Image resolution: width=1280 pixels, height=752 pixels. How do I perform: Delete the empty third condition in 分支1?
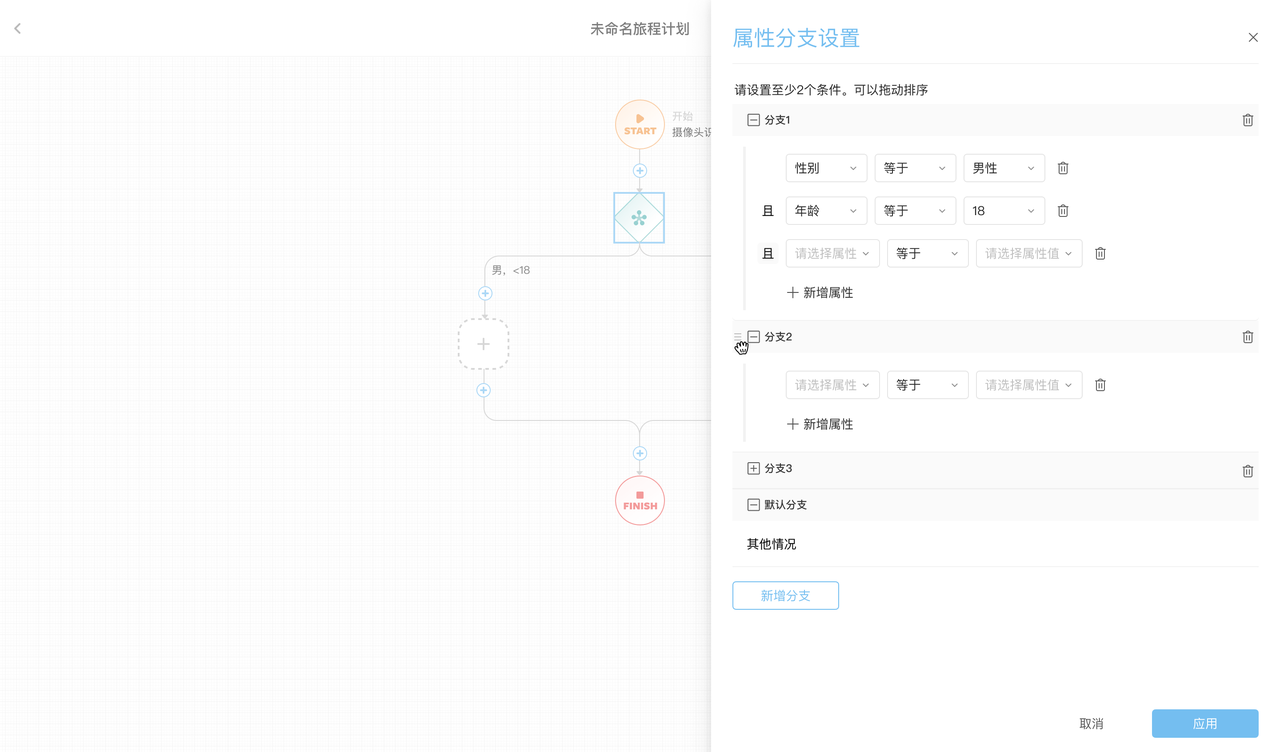tap(1100, 254)
